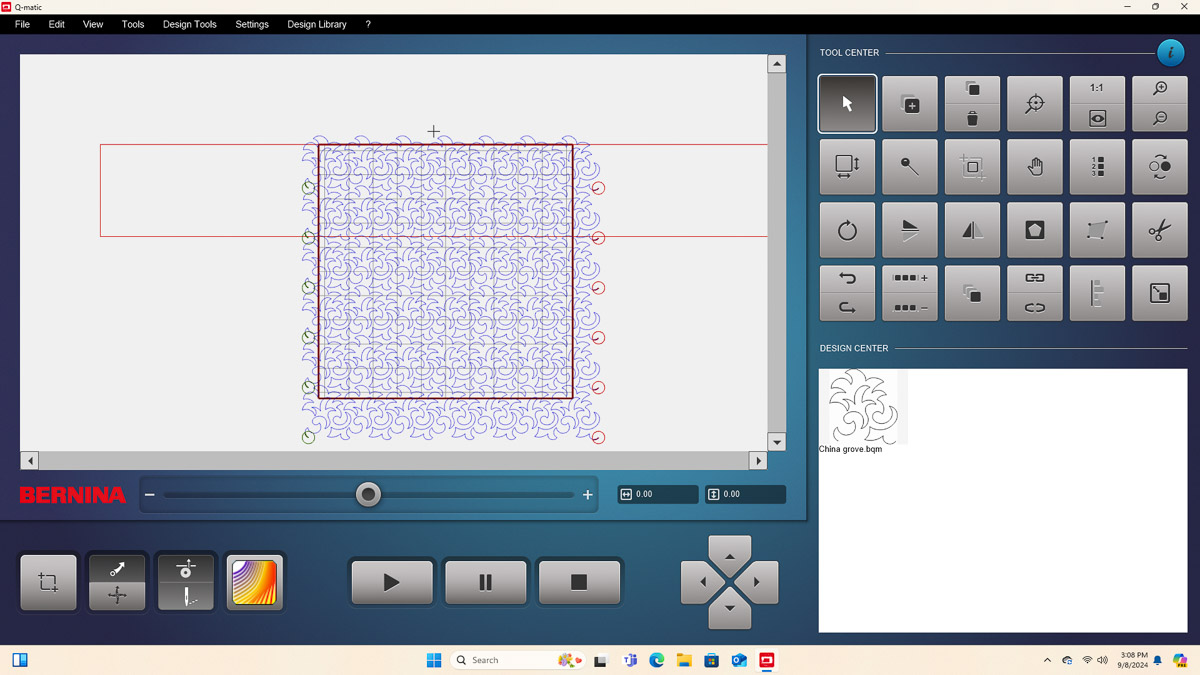The width and height of the screenshot is (1200, 675).
Task: Click the canvas scroll-down arrow
Action: tap(777, 442)
